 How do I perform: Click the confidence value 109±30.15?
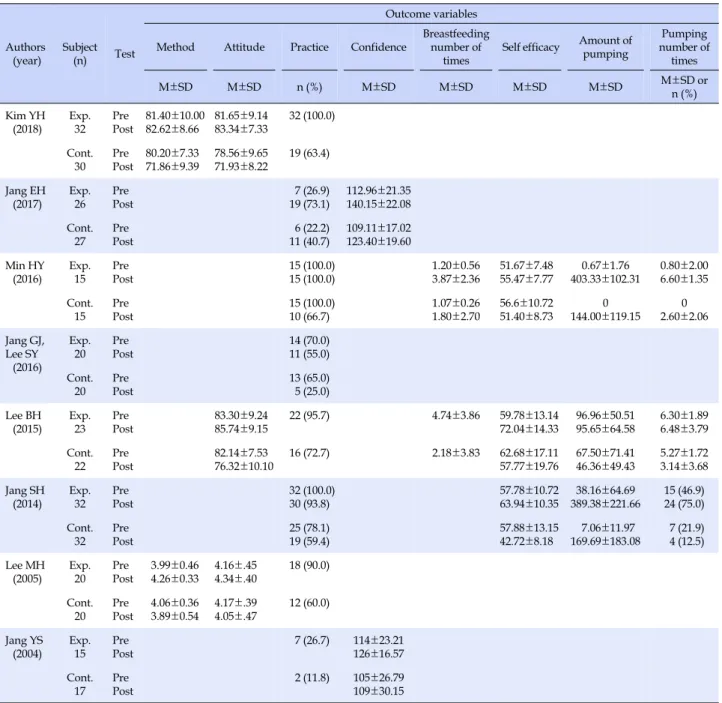[378, 692]
